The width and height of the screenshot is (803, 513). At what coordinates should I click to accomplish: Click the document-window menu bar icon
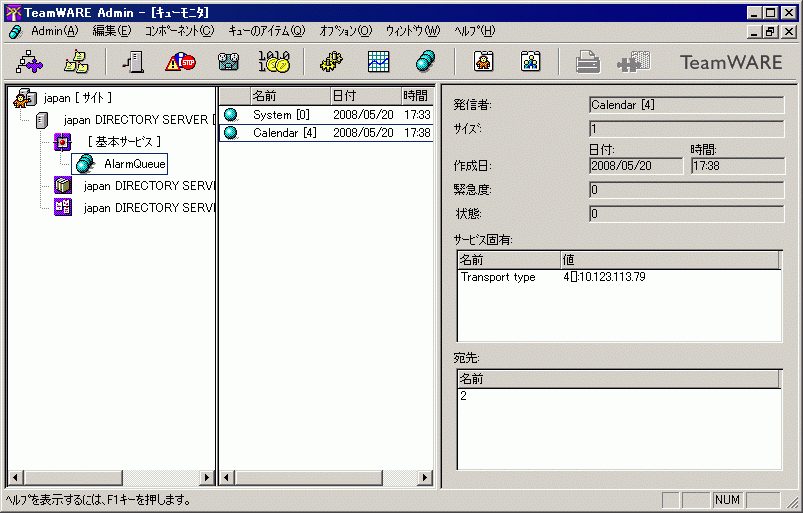(x=15, y=31)
